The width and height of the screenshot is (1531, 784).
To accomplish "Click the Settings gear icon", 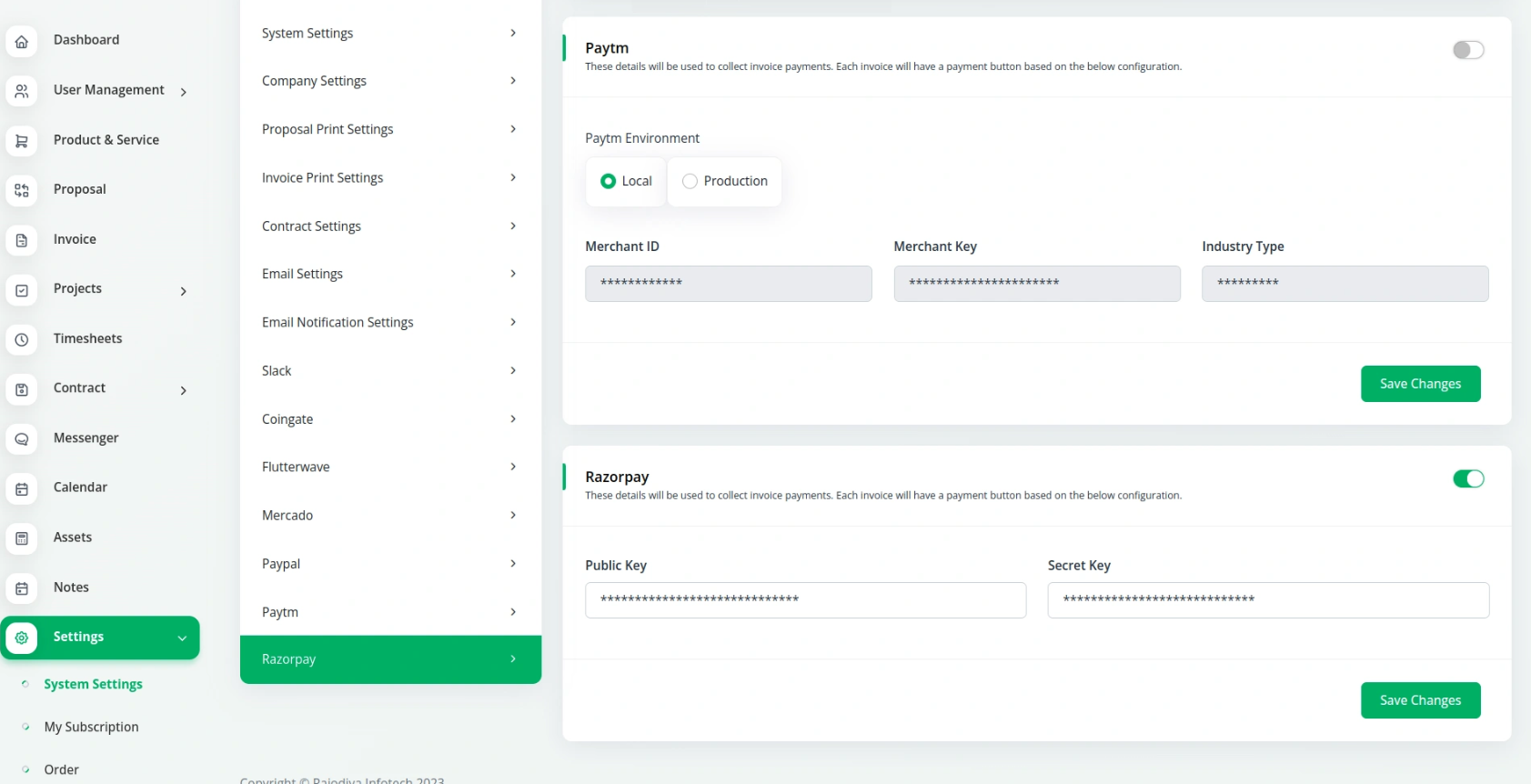I will (x=22, y=638).
